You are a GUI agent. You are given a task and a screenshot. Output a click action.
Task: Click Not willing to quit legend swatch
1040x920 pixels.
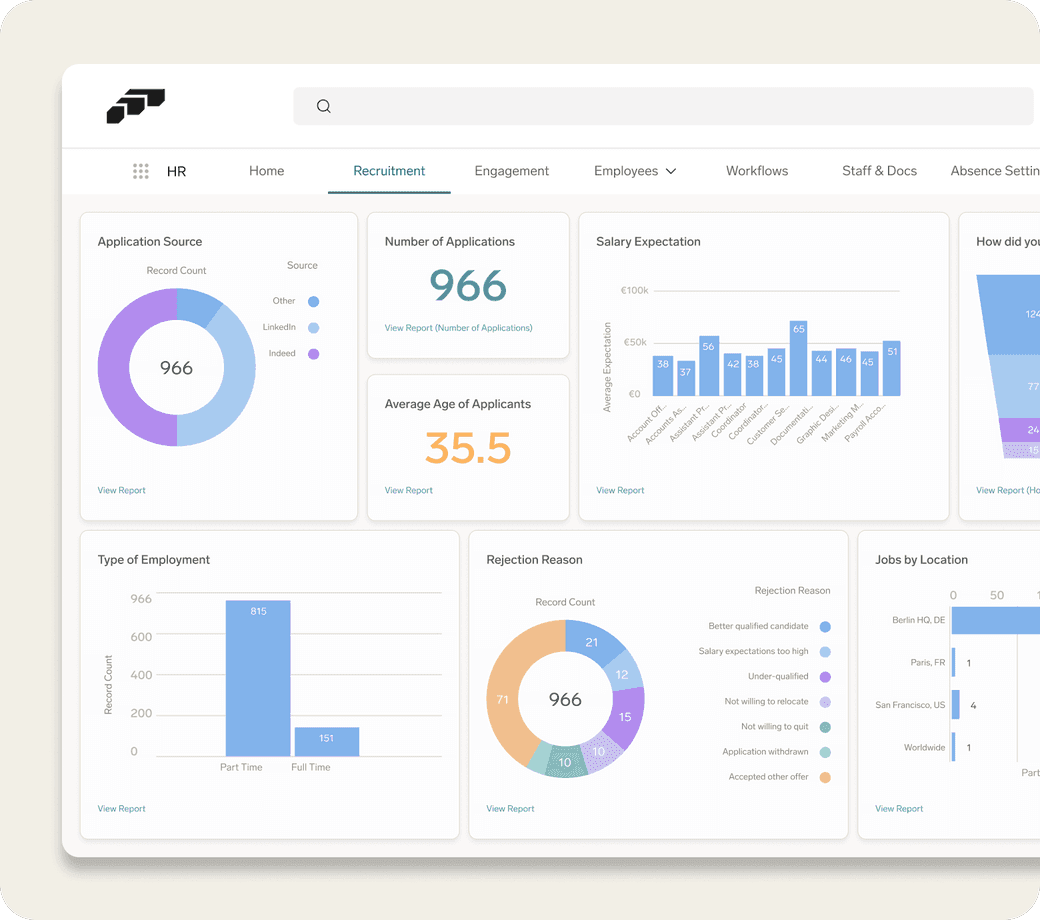pyautogui.click(x=825, y=728)
